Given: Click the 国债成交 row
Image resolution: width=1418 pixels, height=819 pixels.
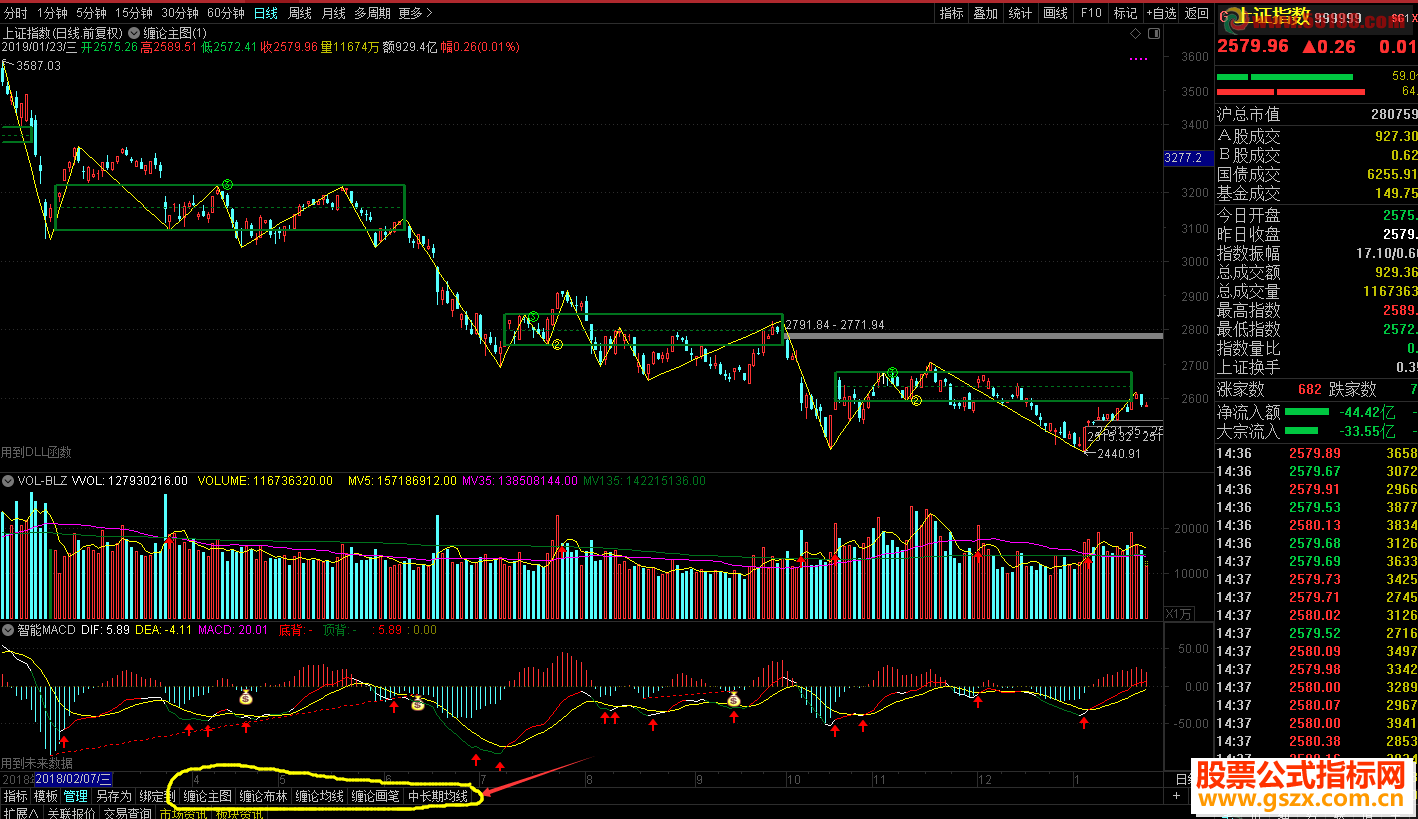Looking at the screenshot, I should 1317,174.
